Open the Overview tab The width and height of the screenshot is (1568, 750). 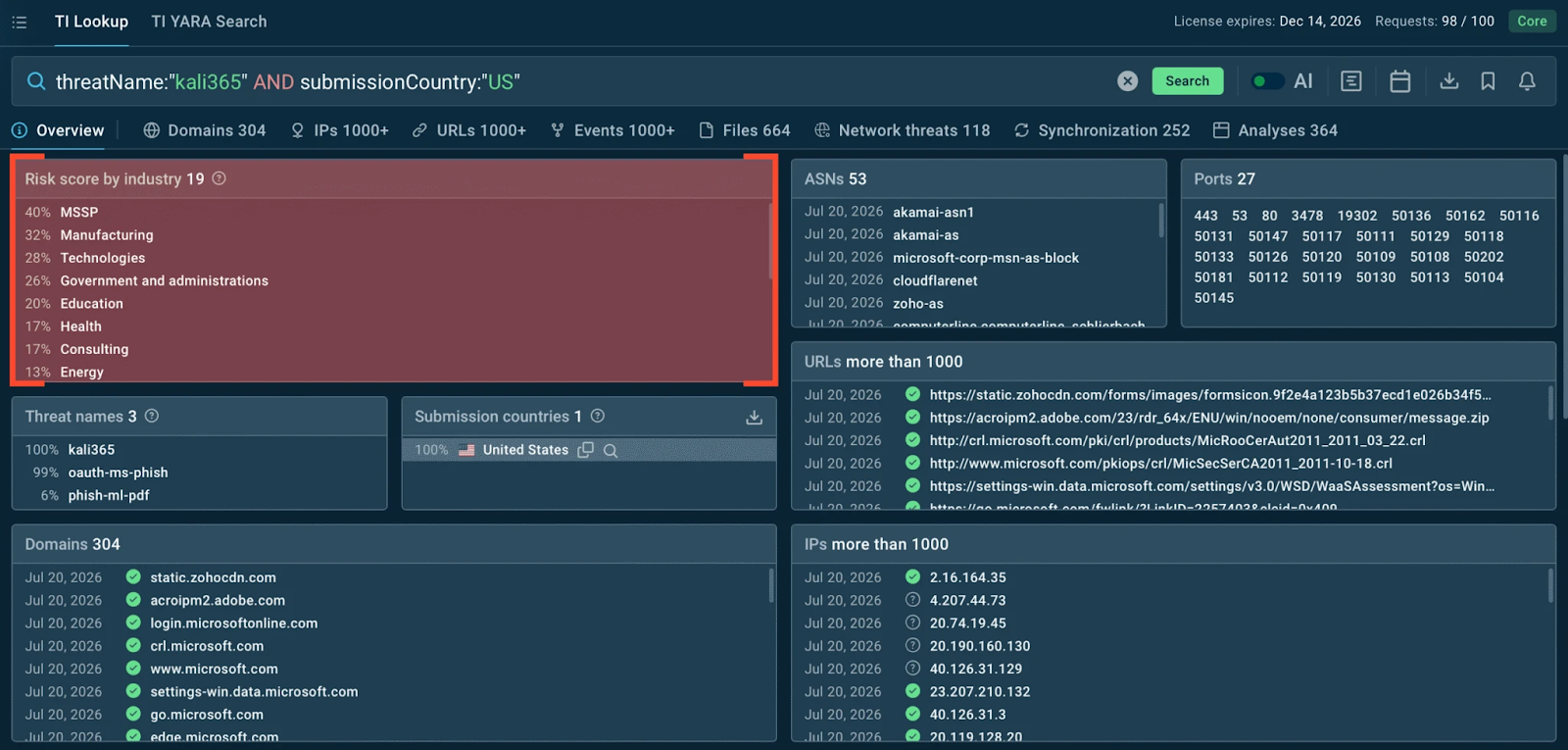(x=59, y=130)
